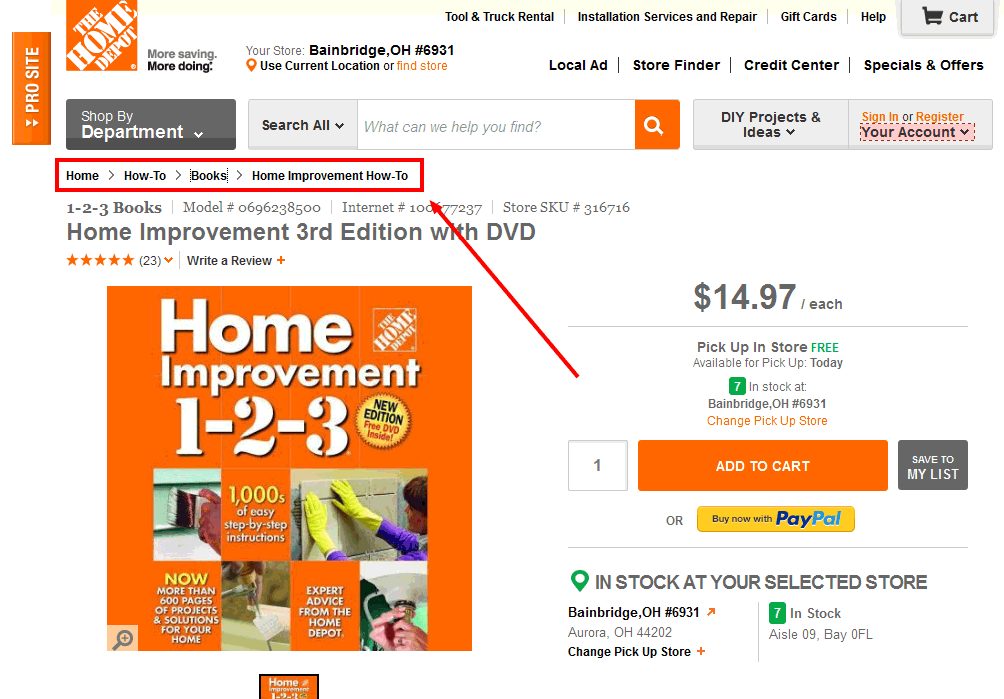Click the orange search magnifier button
Viewport: 1004px width, 699px height.
click(x=657, y=125)
